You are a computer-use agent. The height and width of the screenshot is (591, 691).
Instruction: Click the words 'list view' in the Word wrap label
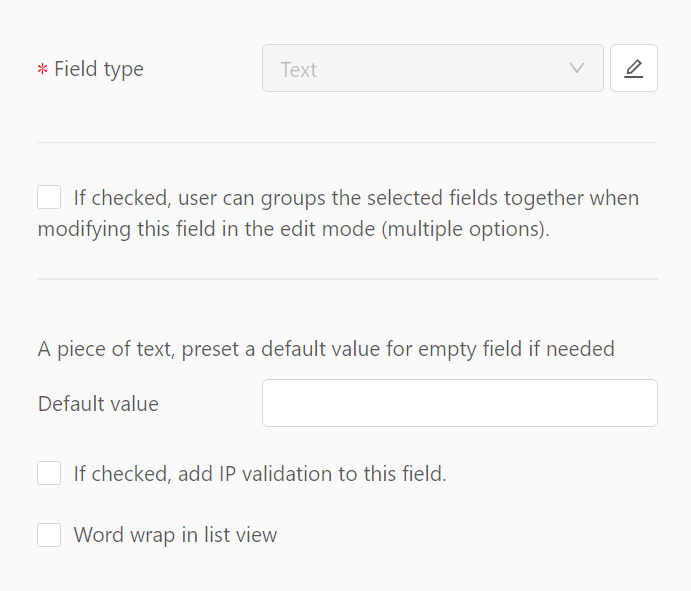(241, 535)
